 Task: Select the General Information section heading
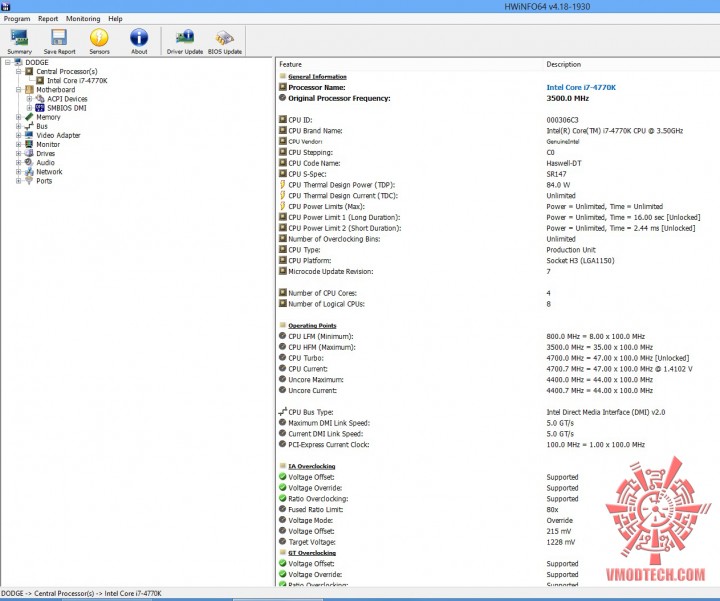click(317, 77)
